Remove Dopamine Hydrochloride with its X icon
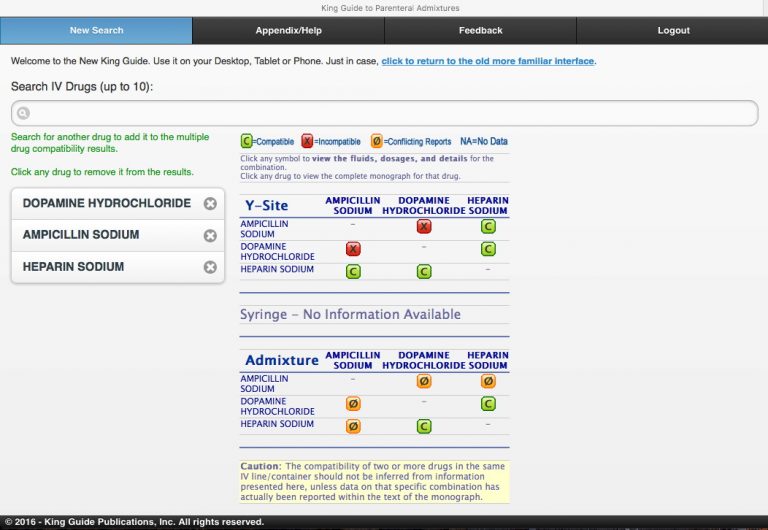 210,203
